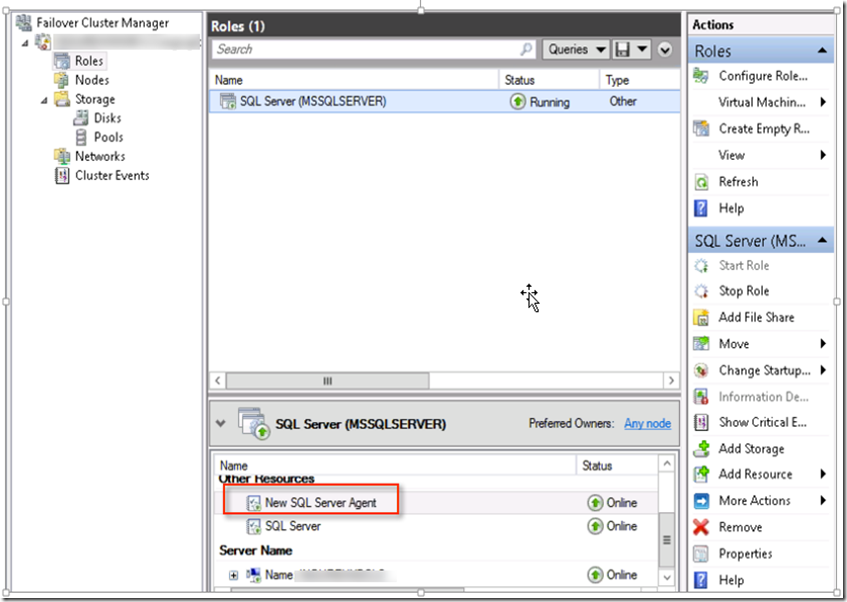The image size is (847, 602).
Task: Click Add File Share action text
Action: point(756,317)
